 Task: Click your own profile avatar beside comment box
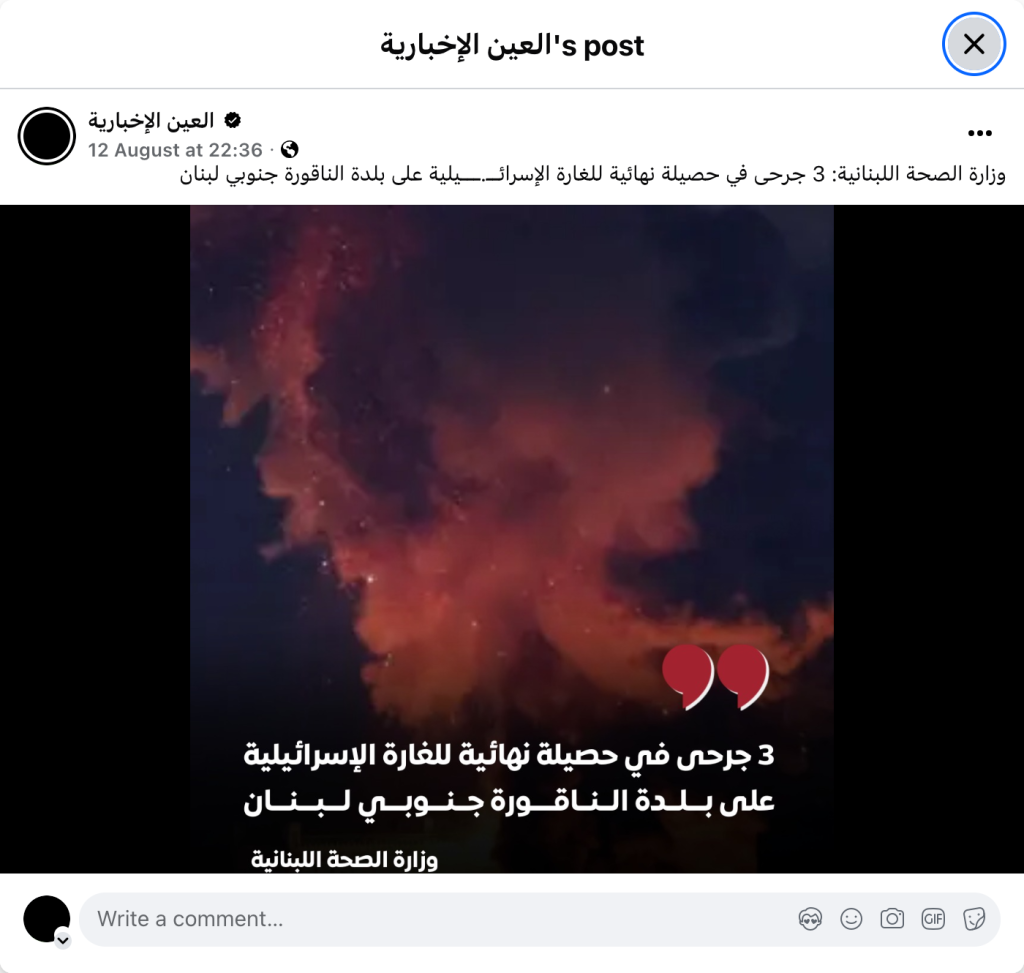coord(46,919)
